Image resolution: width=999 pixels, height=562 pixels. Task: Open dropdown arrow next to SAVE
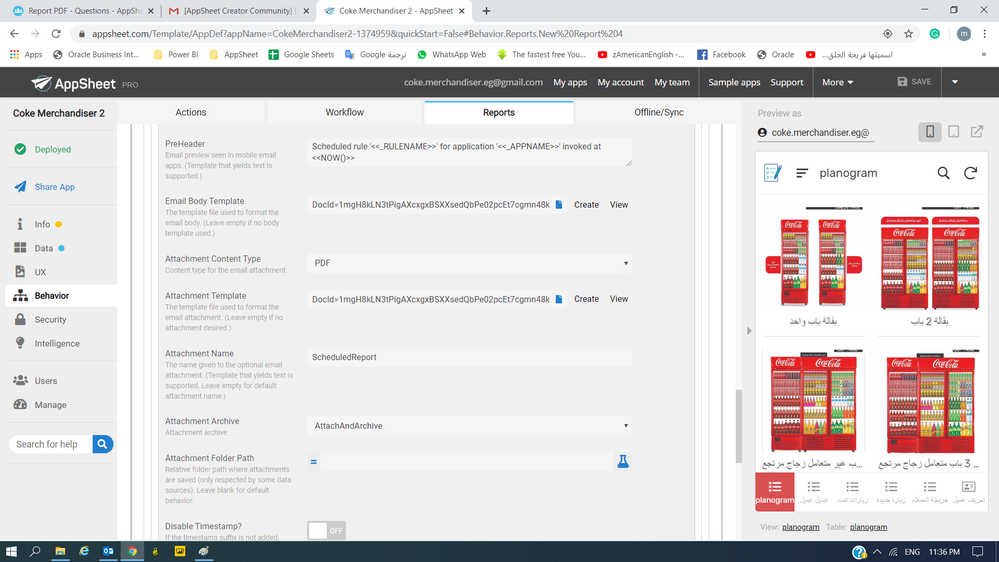point(954,82)
